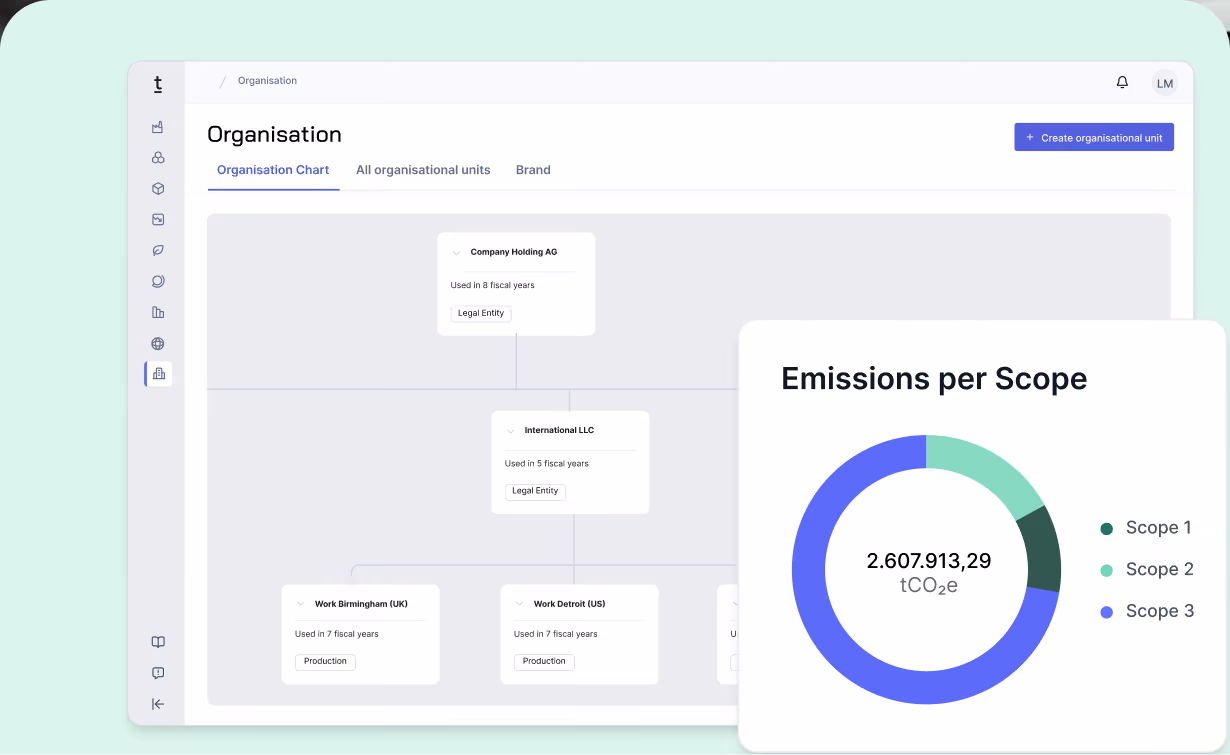Open the globe icon in the sidebar

158,344
